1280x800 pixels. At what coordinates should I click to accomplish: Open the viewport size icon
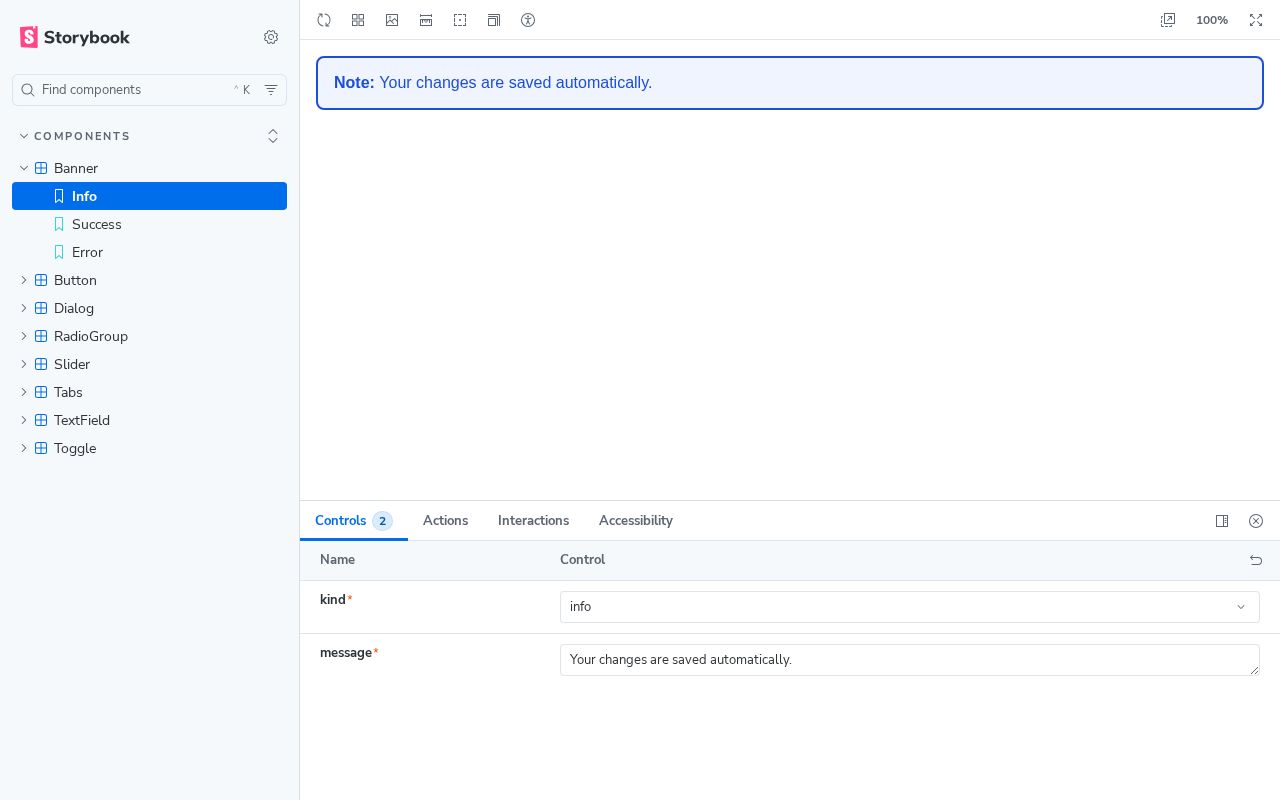pos(494,20)
